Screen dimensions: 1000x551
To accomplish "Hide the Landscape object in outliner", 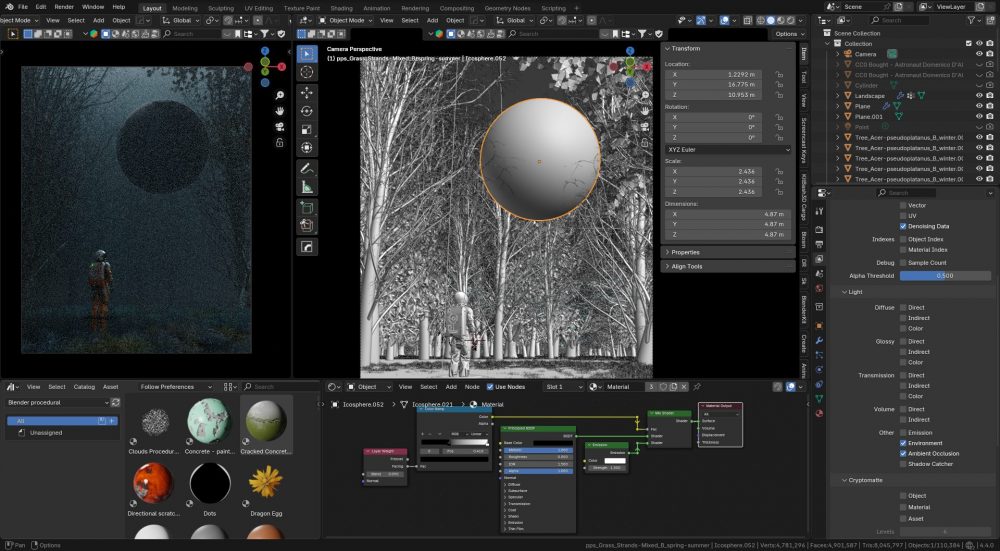I will 979,95.
